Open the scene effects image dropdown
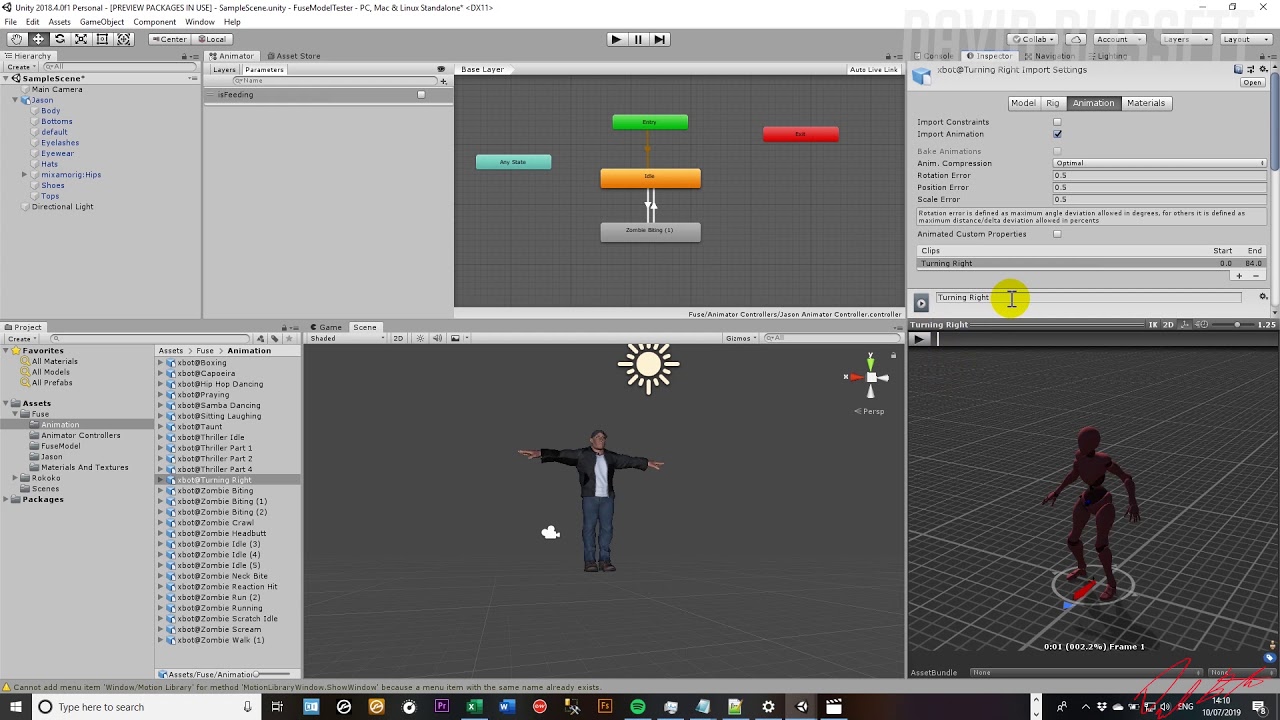This screenshot has width=1280, height=720. point(457,338)
